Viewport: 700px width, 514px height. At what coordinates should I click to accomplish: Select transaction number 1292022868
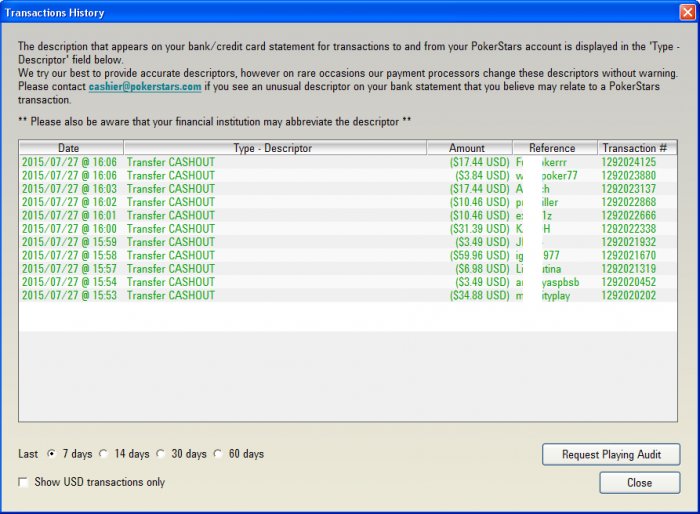pyautogui.click(x=629, y=202)
